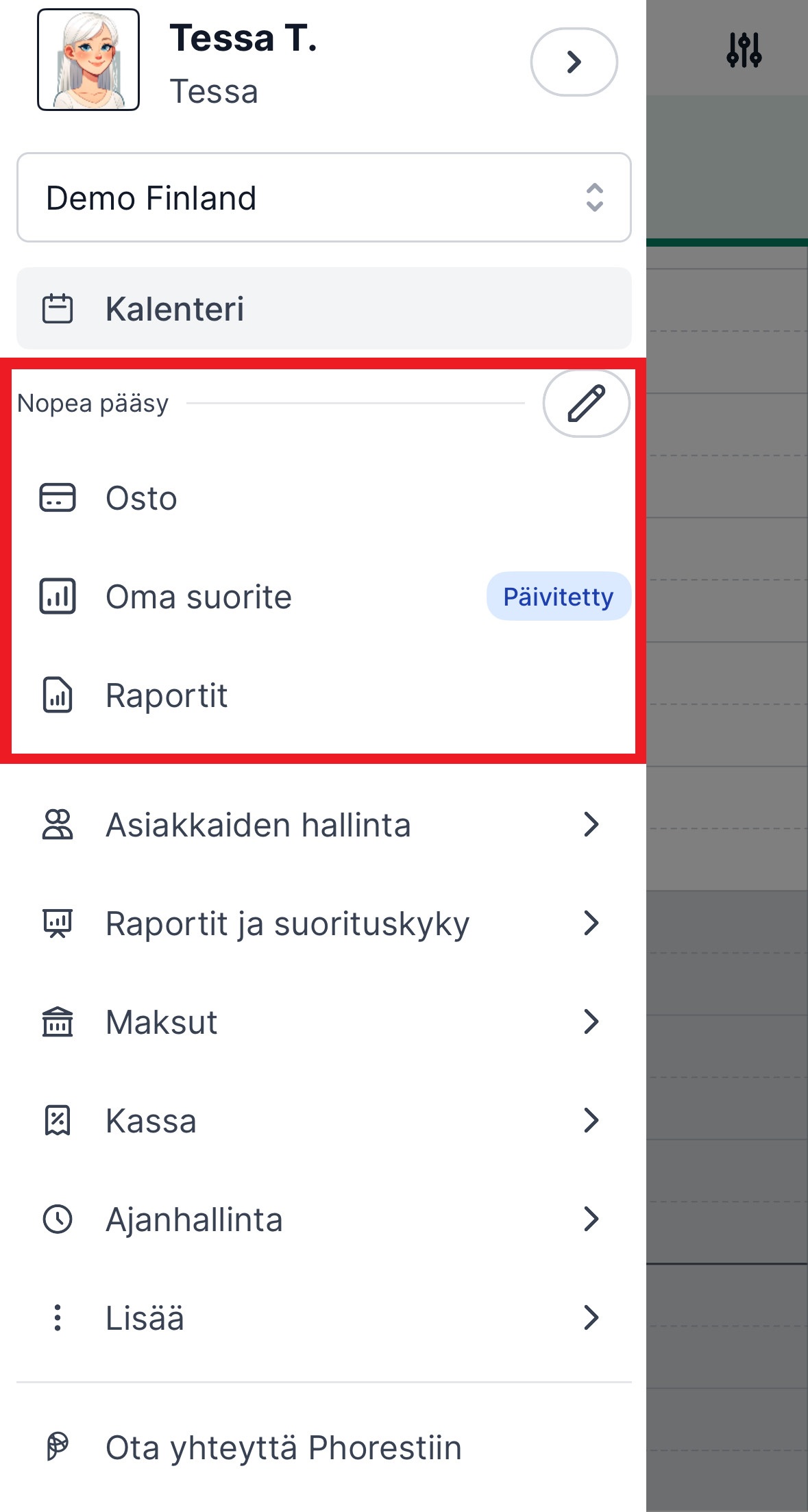Click the arrow button next to Tessa T.
808x1512 pixels.
click(574, 62)
